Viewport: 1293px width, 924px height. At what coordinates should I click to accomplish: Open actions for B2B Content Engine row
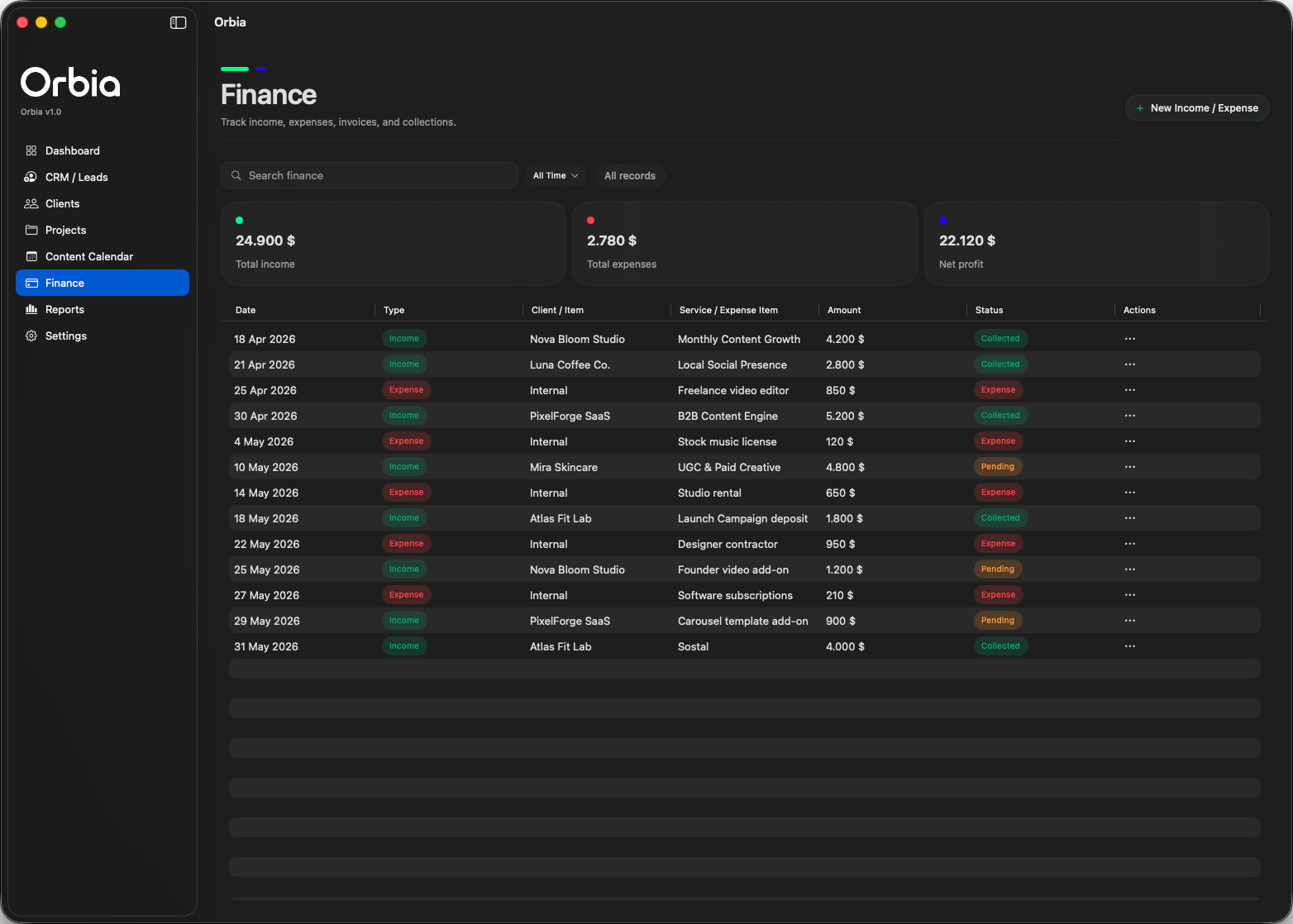click(x=1130, y=416)
